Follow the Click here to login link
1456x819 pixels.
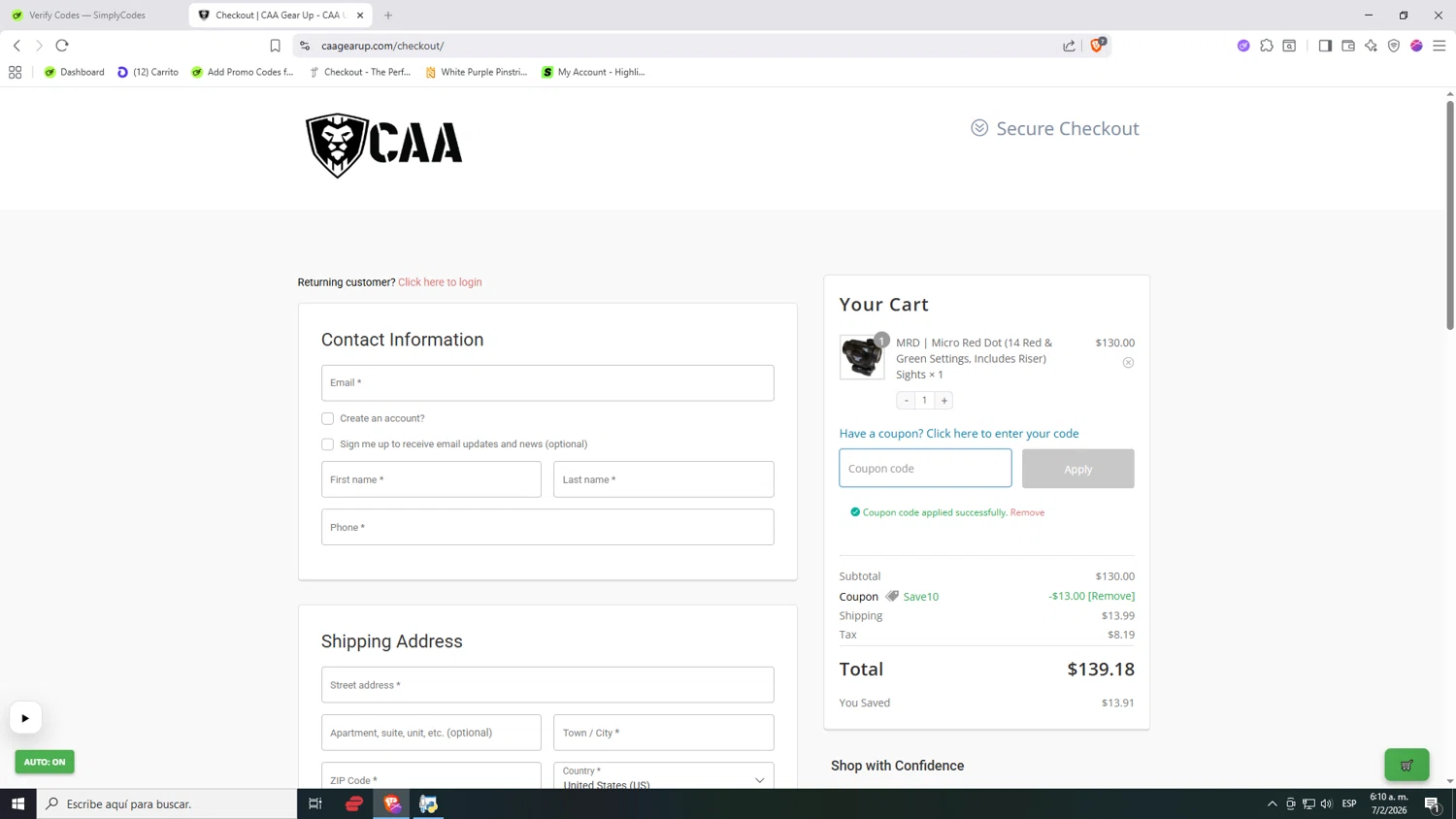coord(440,282)
